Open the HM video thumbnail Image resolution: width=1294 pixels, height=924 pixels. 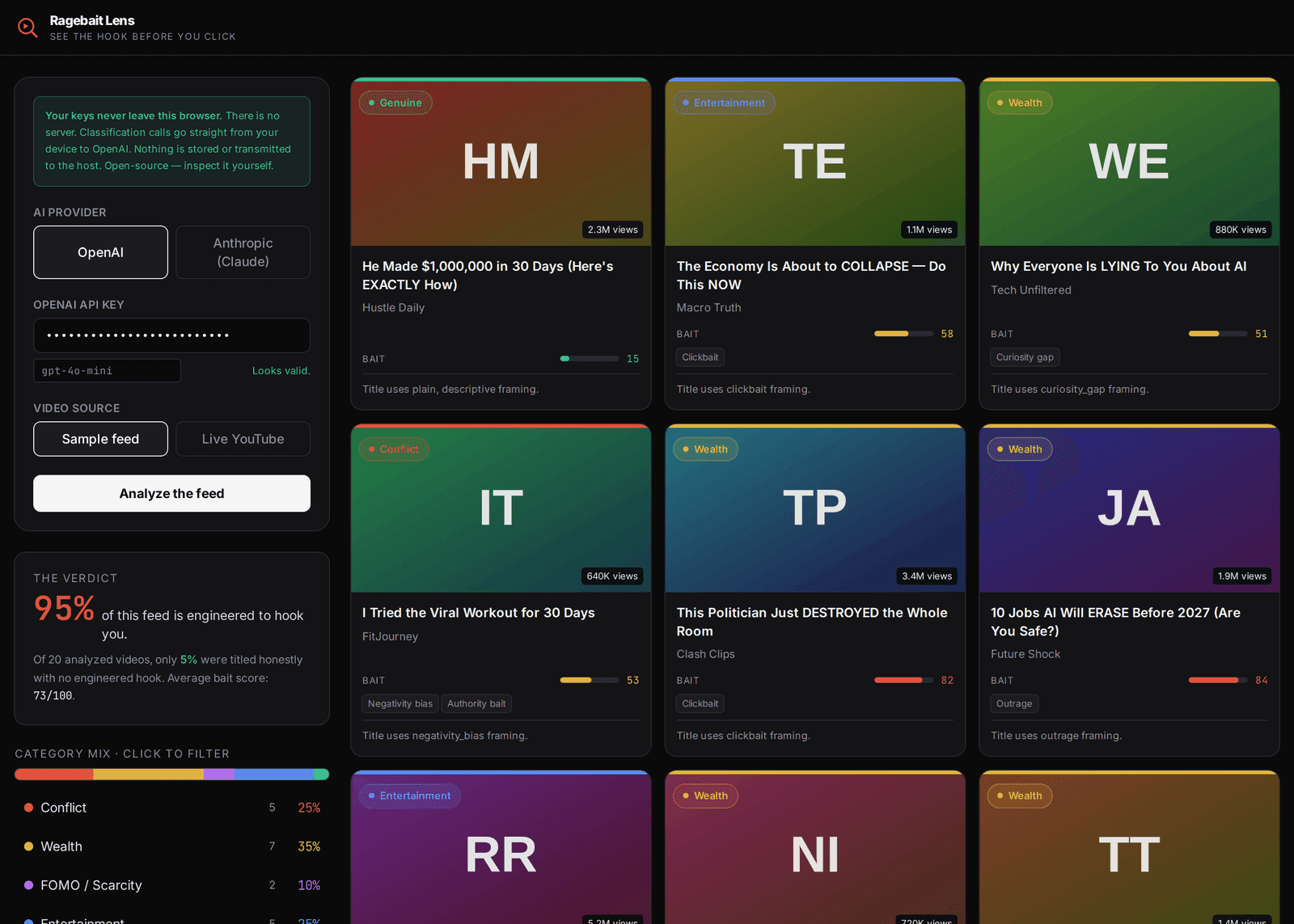pyautogui.click(x=501, y=162)
